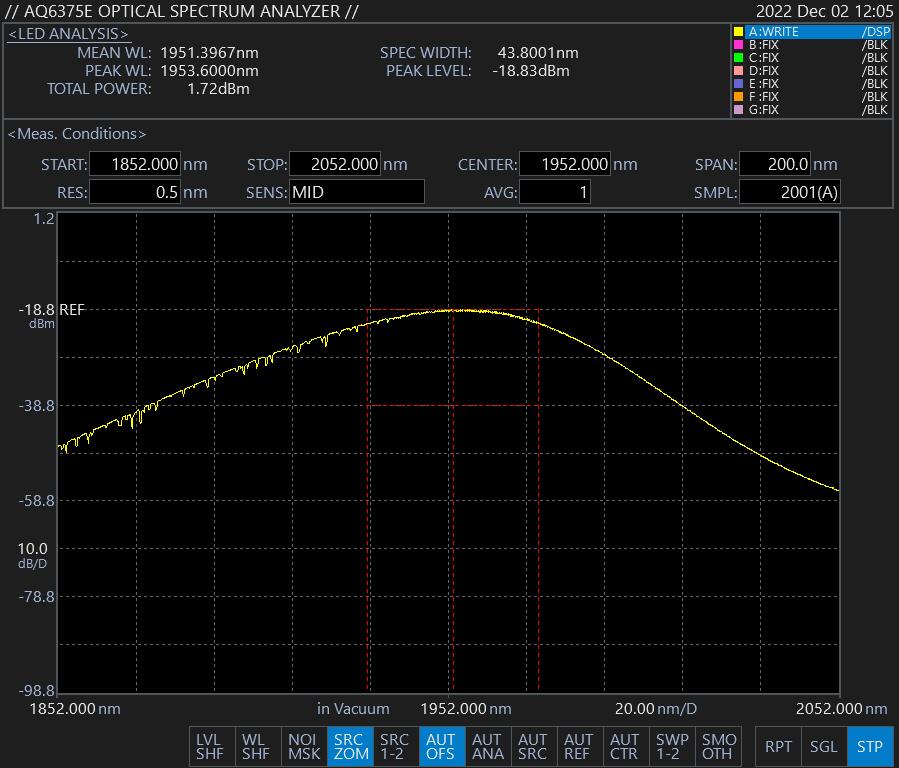Enable AUT SRC auto search
Image resolution: width=899 pixels, height=768 pixels.
click(x=532, y=746)
